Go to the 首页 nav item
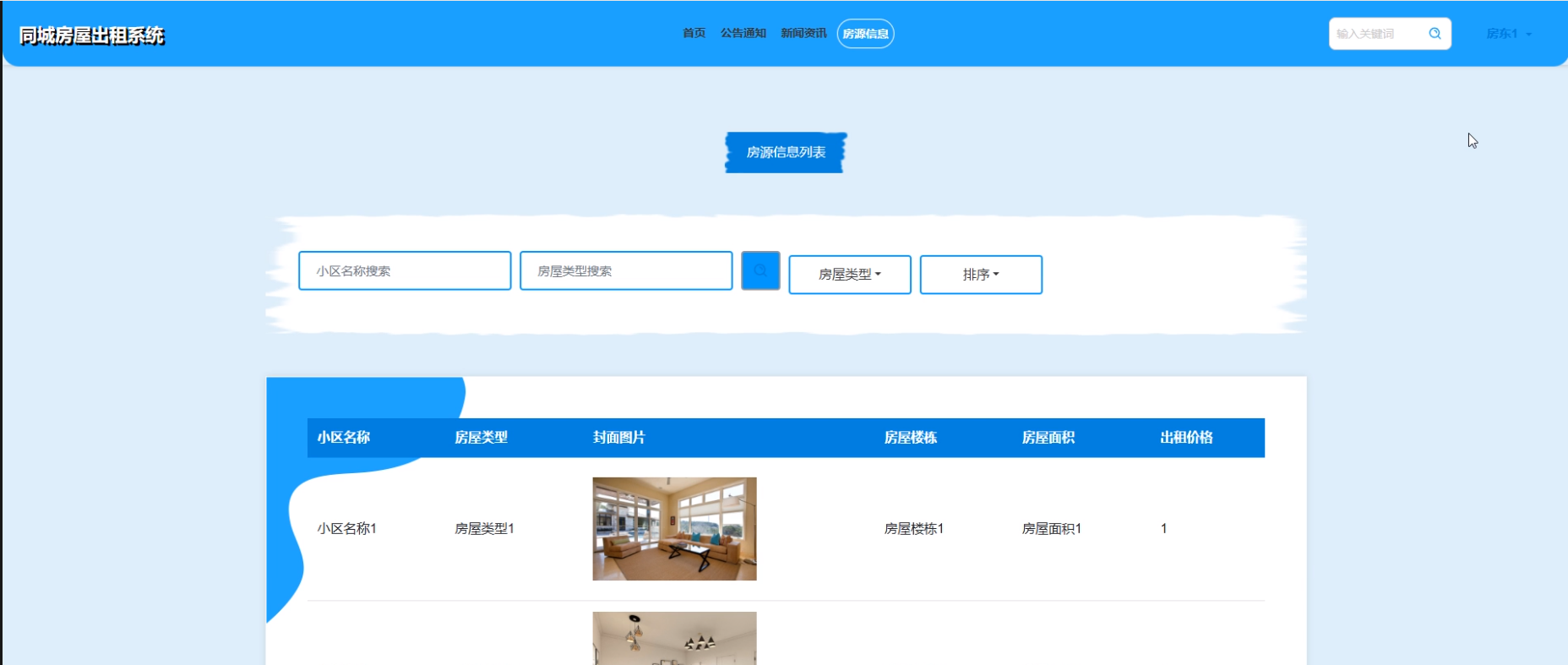 click(x=694, y=34)
